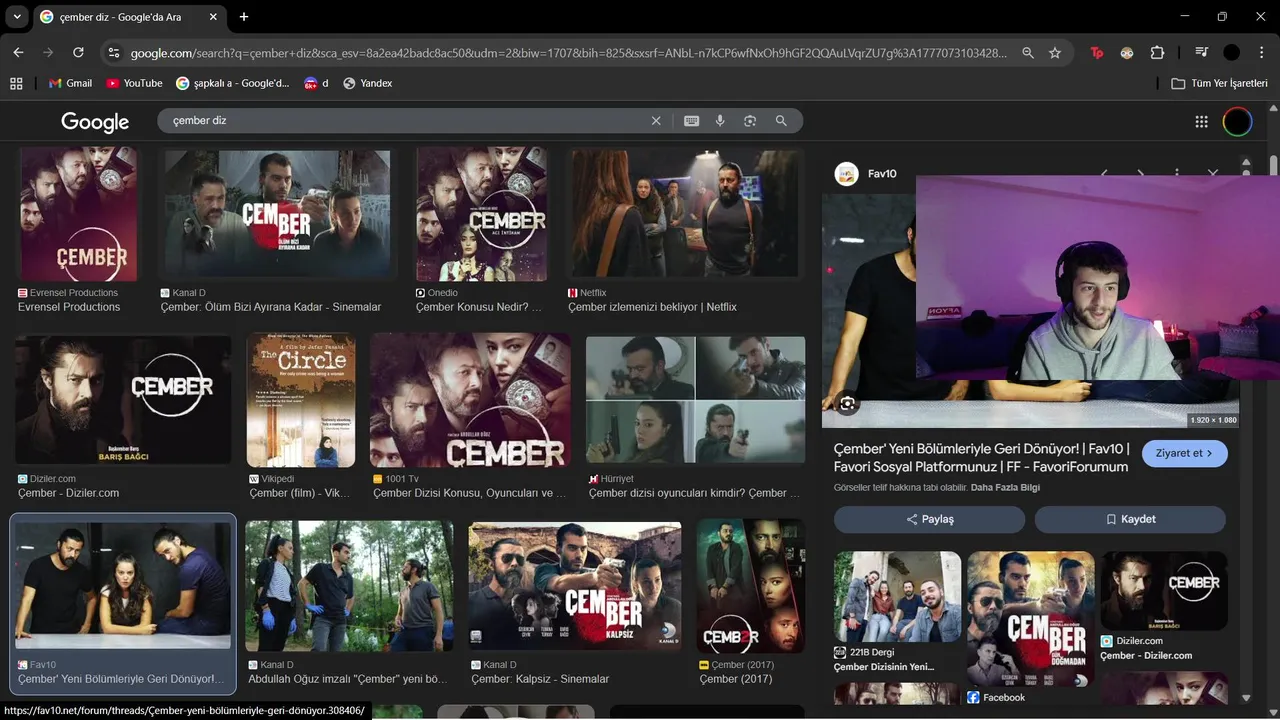Search by image with Lens icon
The width and height of the screenshot is (1280, 720).
pos(750,121)
